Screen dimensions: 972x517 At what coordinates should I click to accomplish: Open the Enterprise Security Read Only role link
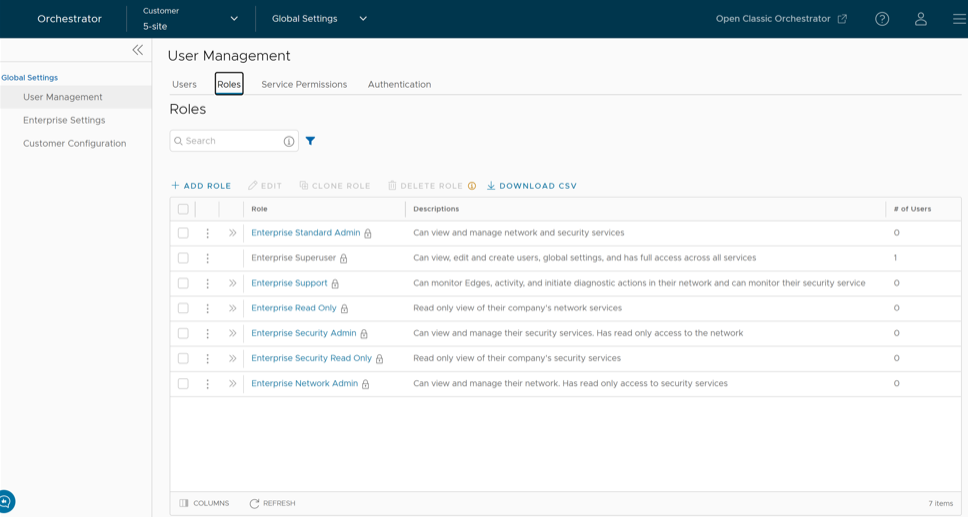(311, 358)
